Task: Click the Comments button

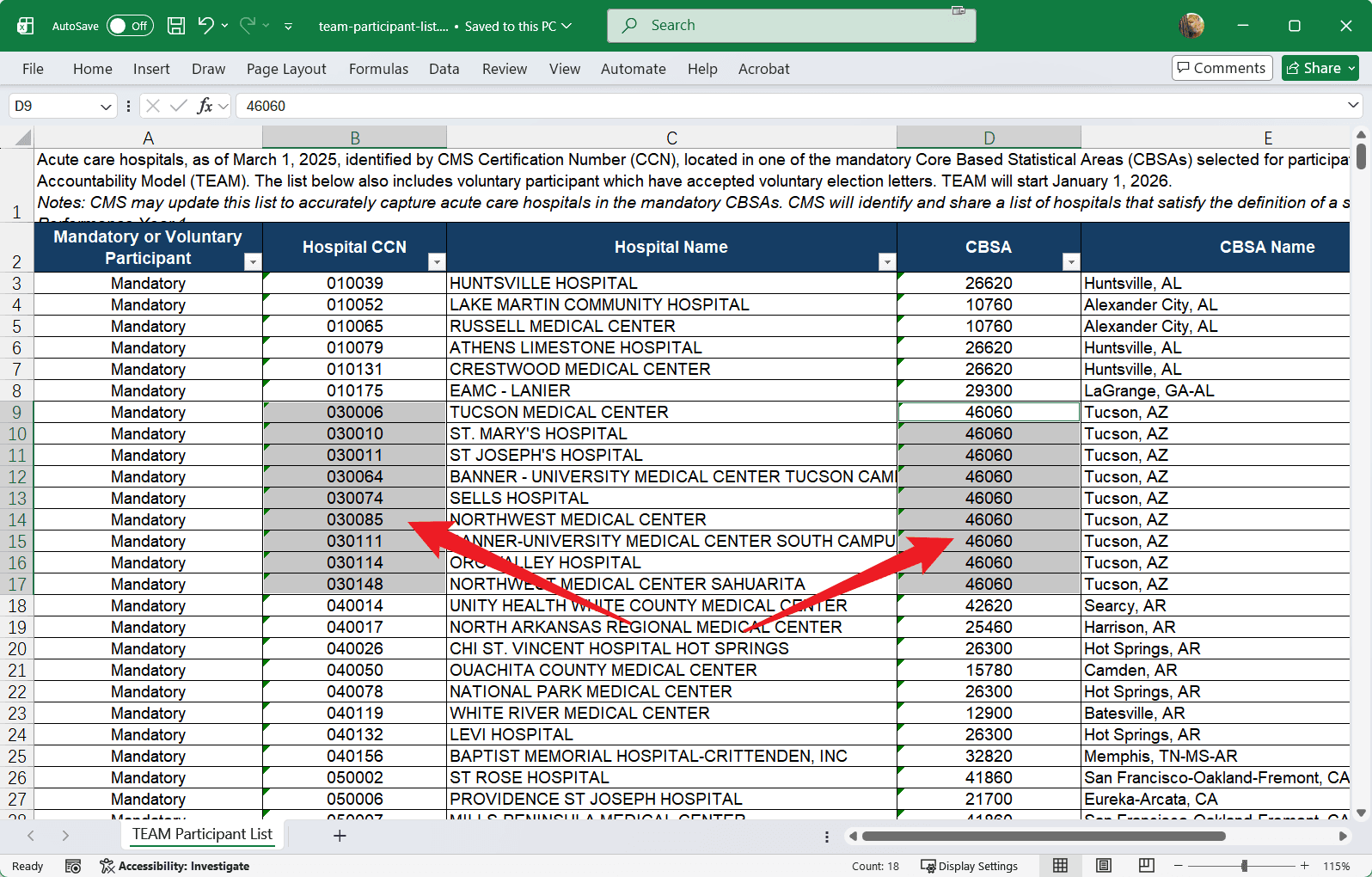Action: coord(1222,68)
